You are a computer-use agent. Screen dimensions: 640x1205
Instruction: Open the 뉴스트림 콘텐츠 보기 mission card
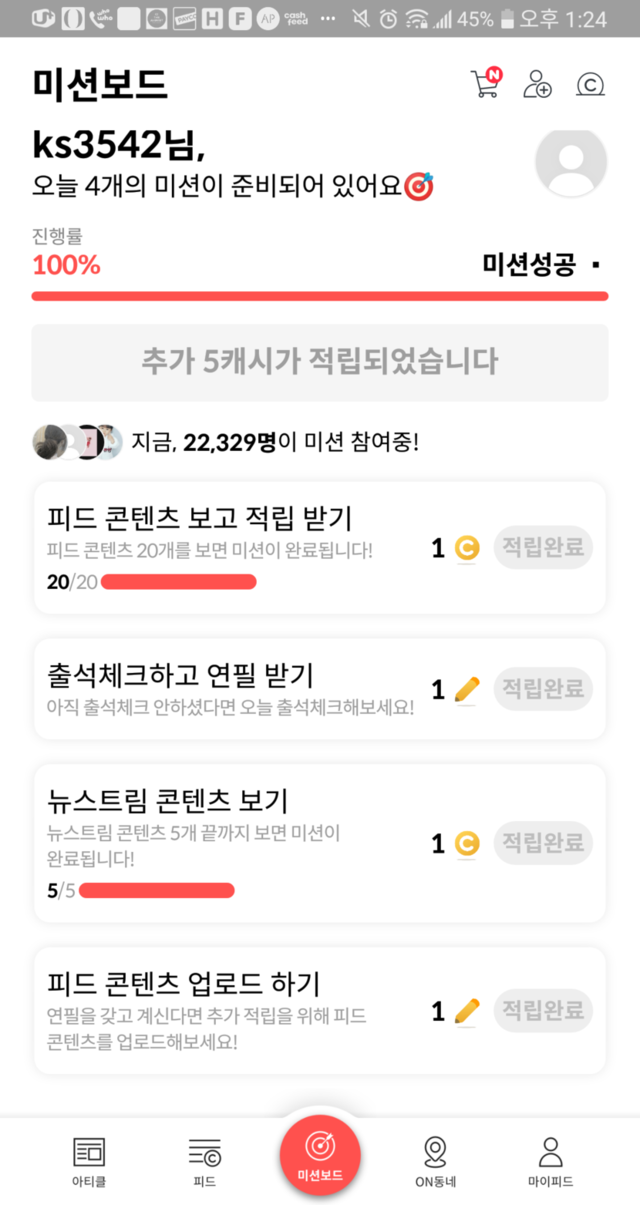point(230,842)
